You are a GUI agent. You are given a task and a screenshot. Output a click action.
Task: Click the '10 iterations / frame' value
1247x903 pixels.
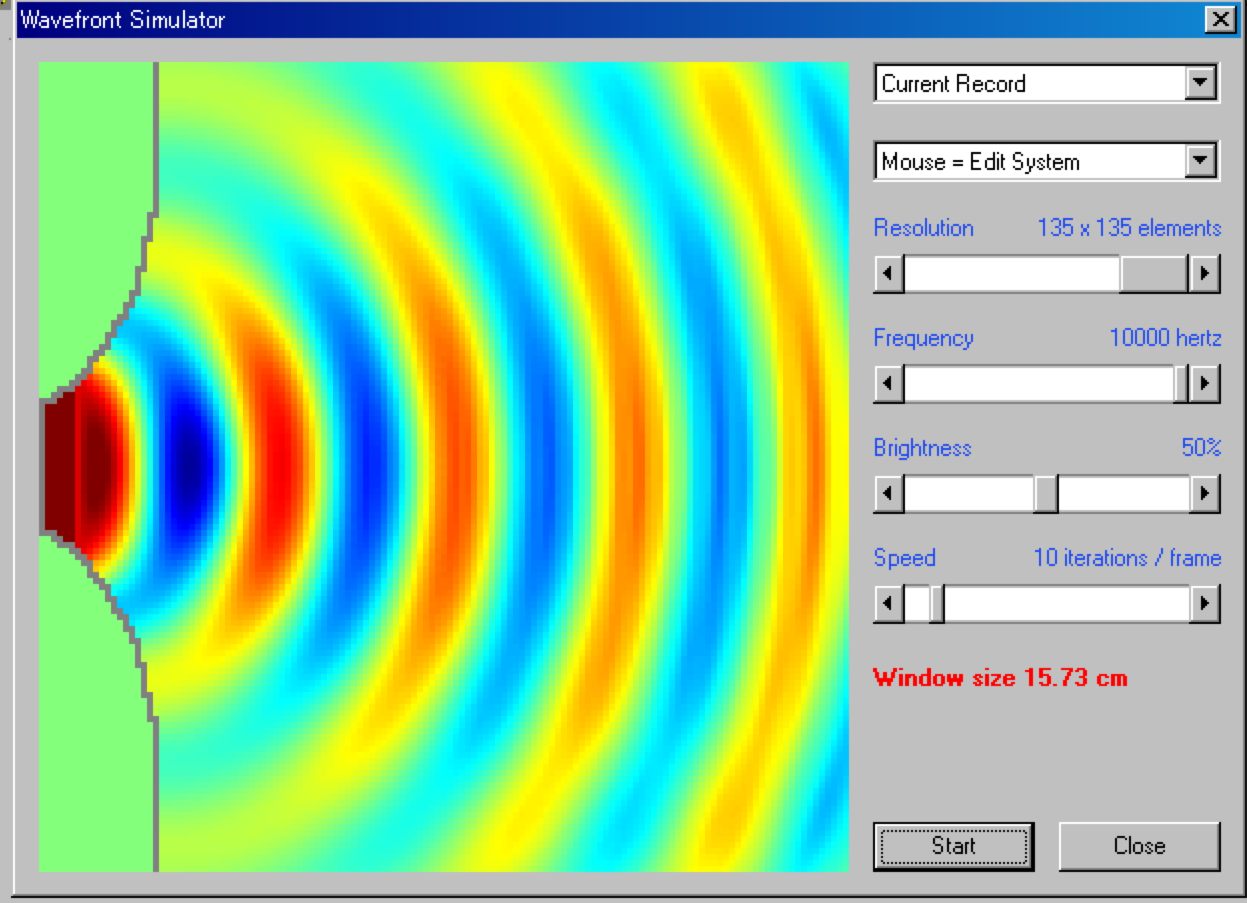pyautogui.click(x=1127, y=558)
